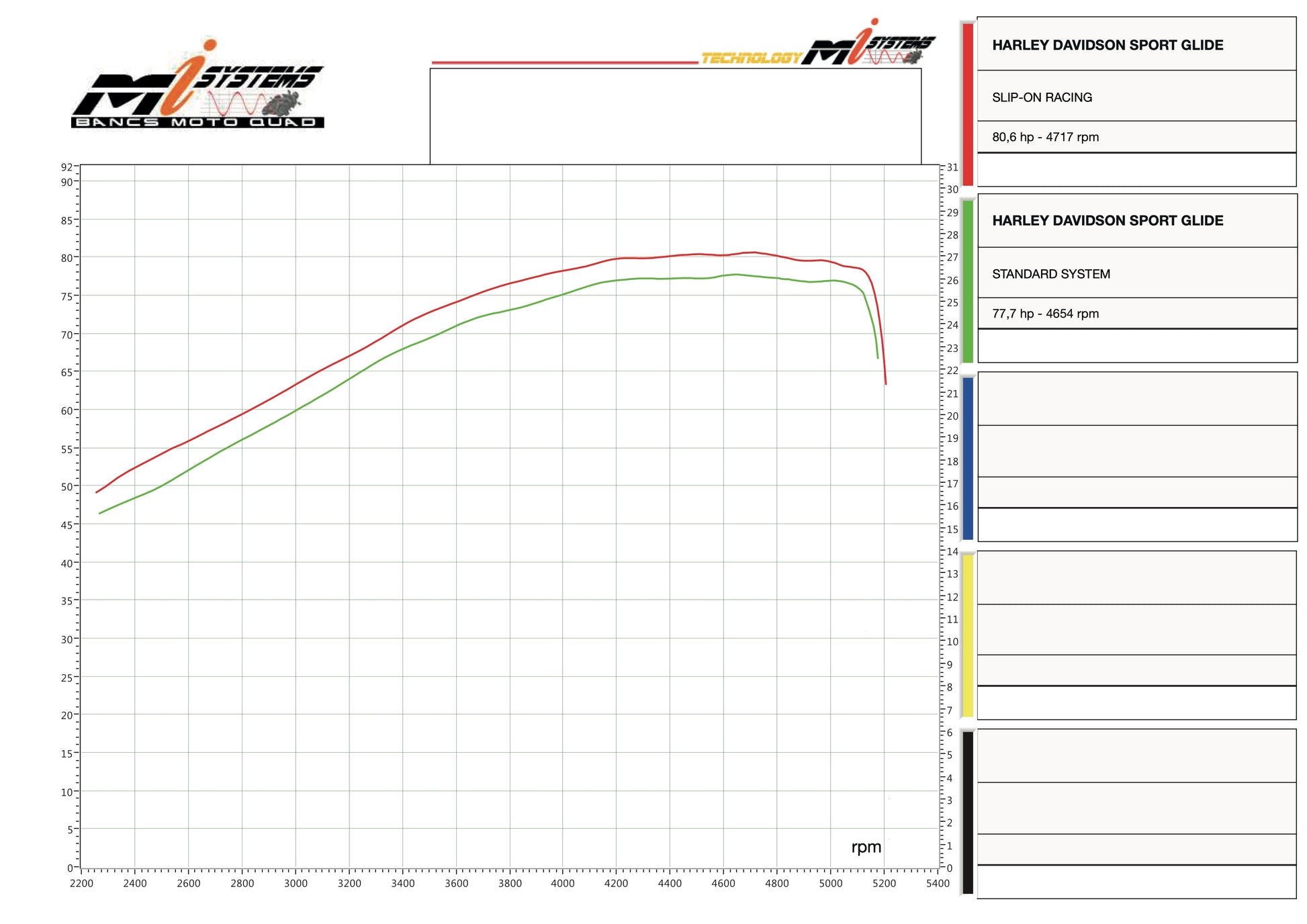This screenshot has height=924, width=1307.
Task: Select the green legend color bar
Action: click(x=968, y=281)
